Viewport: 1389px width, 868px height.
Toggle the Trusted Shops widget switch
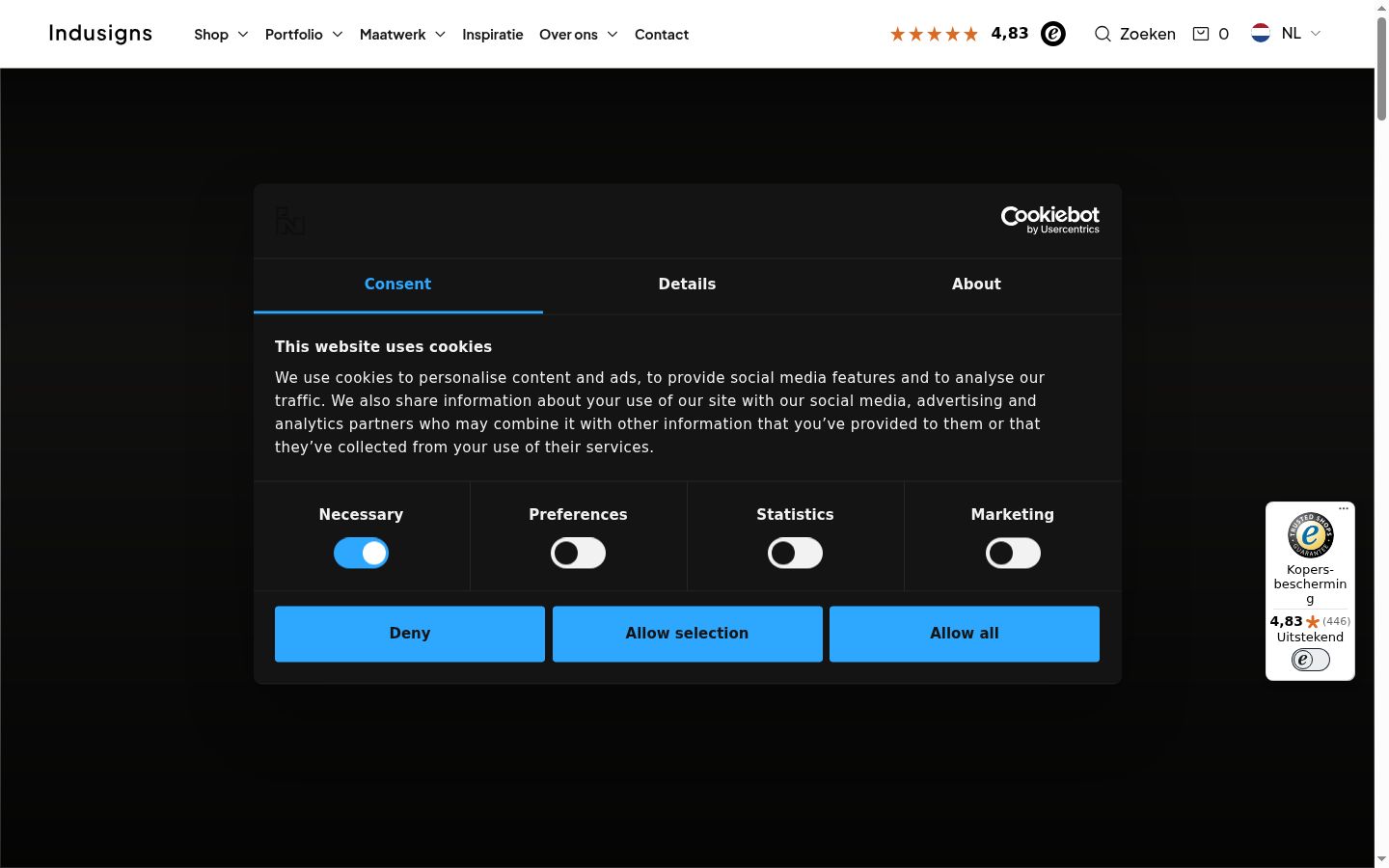click(x=1310, y=660)
